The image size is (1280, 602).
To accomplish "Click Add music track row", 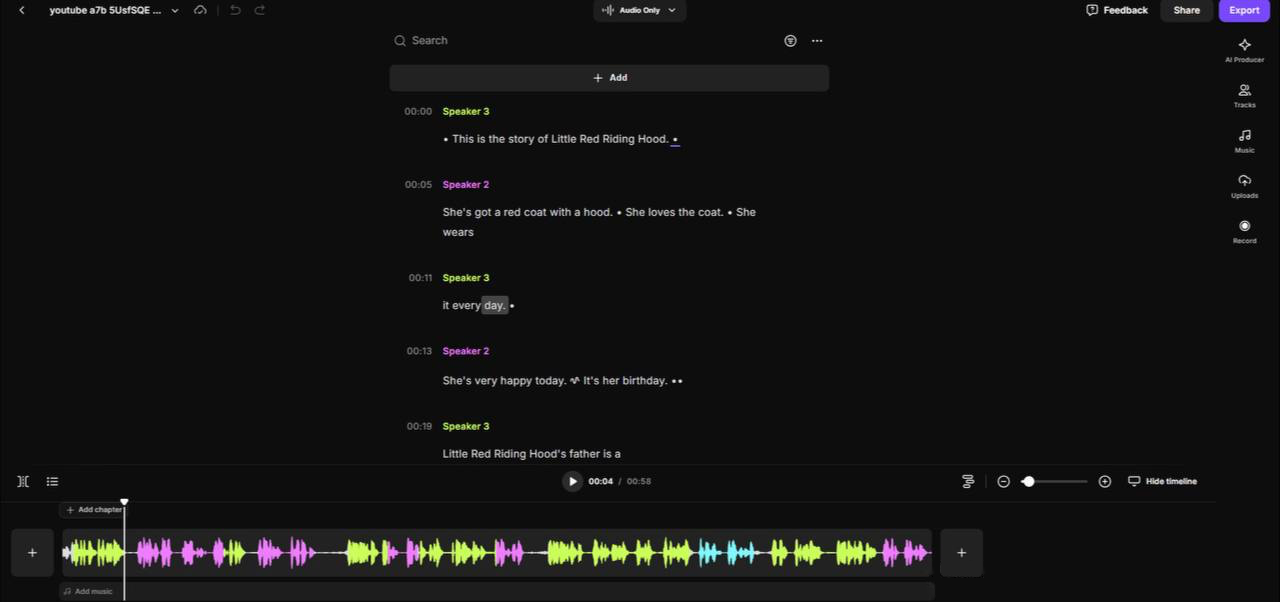I will pyautogui.click(x=497, y=592).
